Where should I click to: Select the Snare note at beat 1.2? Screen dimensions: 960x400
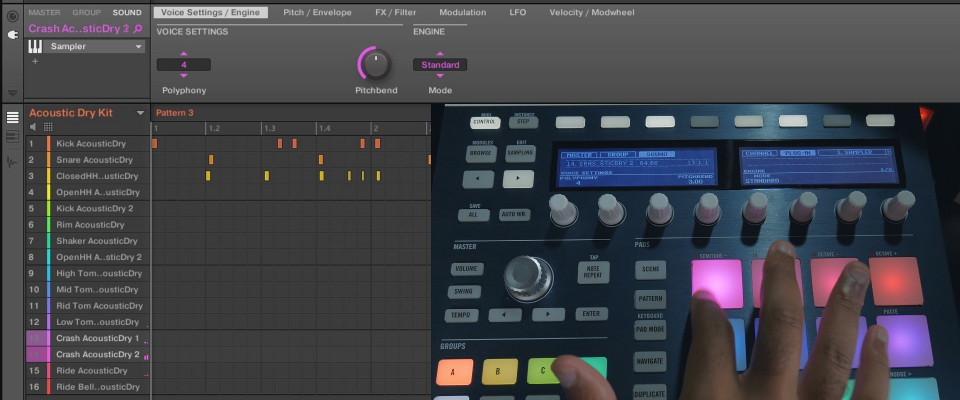pyautogui.click(x=211, y=160)
